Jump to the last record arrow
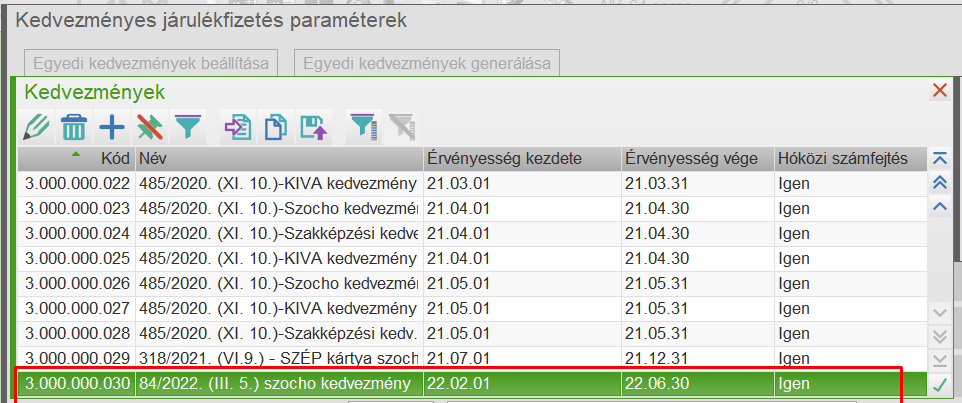Viewport: 962px width, 403px height. tap(939, 359)
